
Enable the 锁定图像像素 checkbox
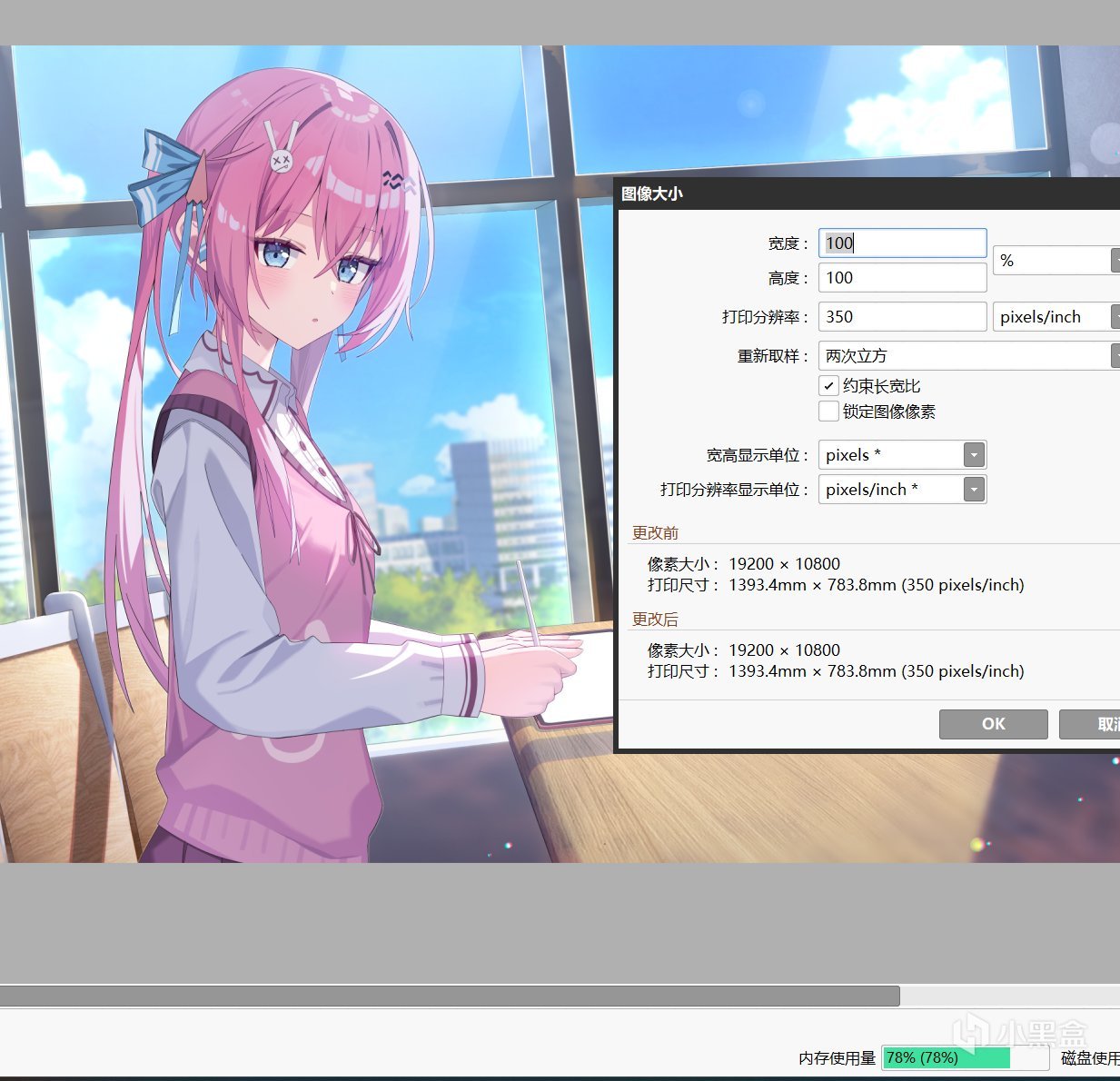pyautogui.click(x=828, y=411)
